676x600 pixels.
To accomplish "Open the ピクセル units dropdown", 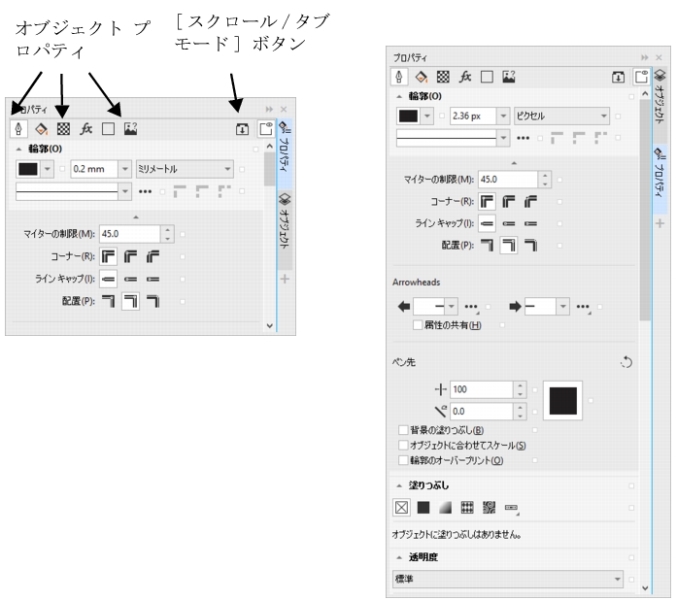I will pos(604,115).
